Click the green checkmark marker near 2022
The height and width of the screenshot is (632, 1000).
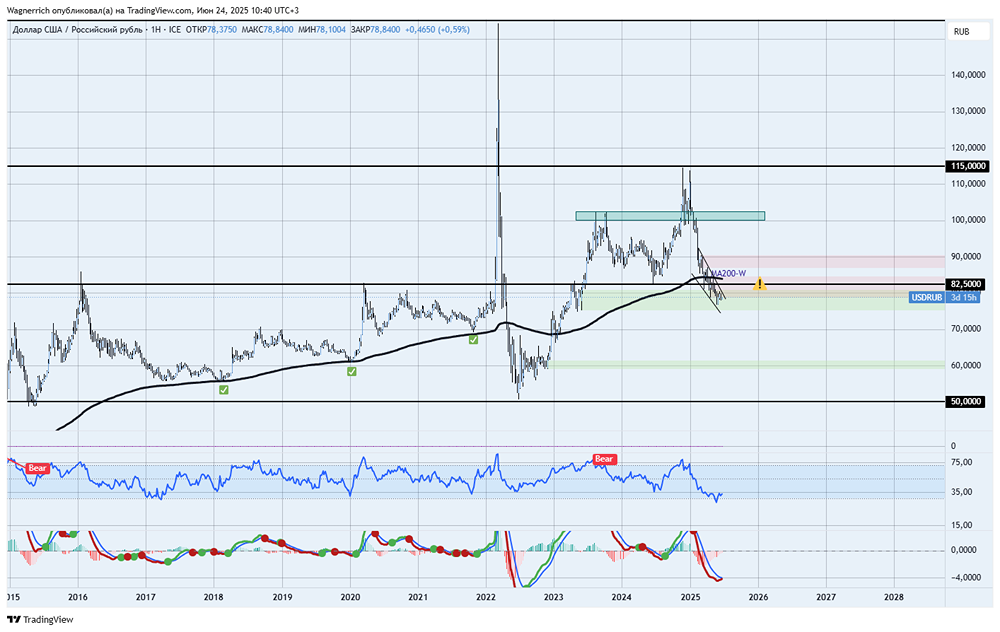coord(473,340)
